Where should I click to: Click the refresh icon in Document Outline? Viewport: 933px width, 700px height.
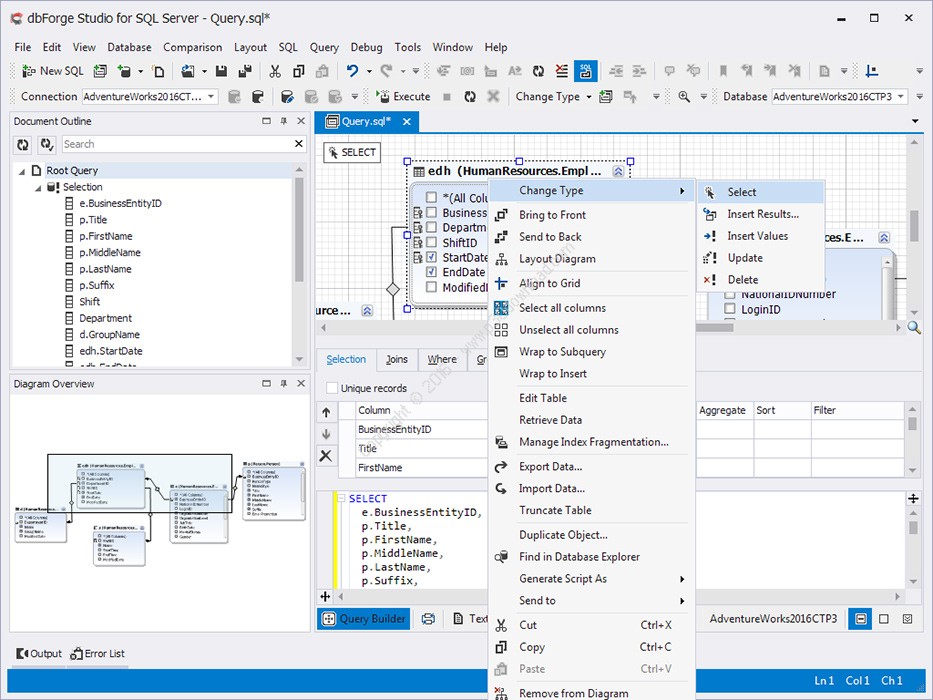[x=23, y=144]
